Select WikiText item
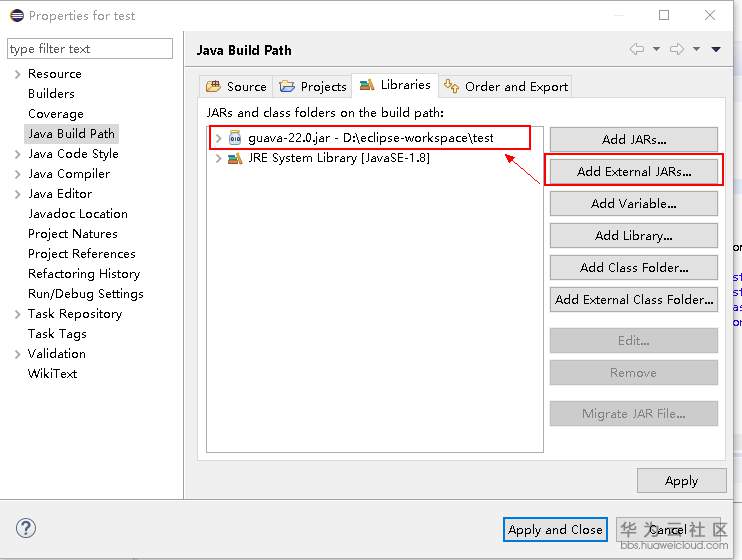The width and height of the screenshot is (742, 560). pyautogui.click(x=53, y=374)
